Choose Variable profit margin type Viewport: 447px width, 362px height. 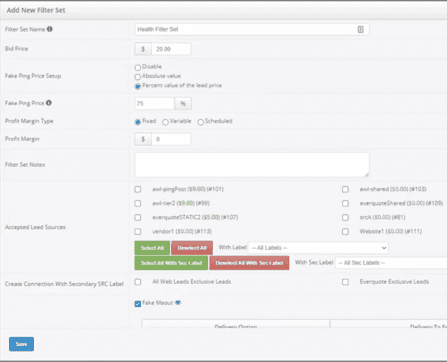[x=165, y=122]
